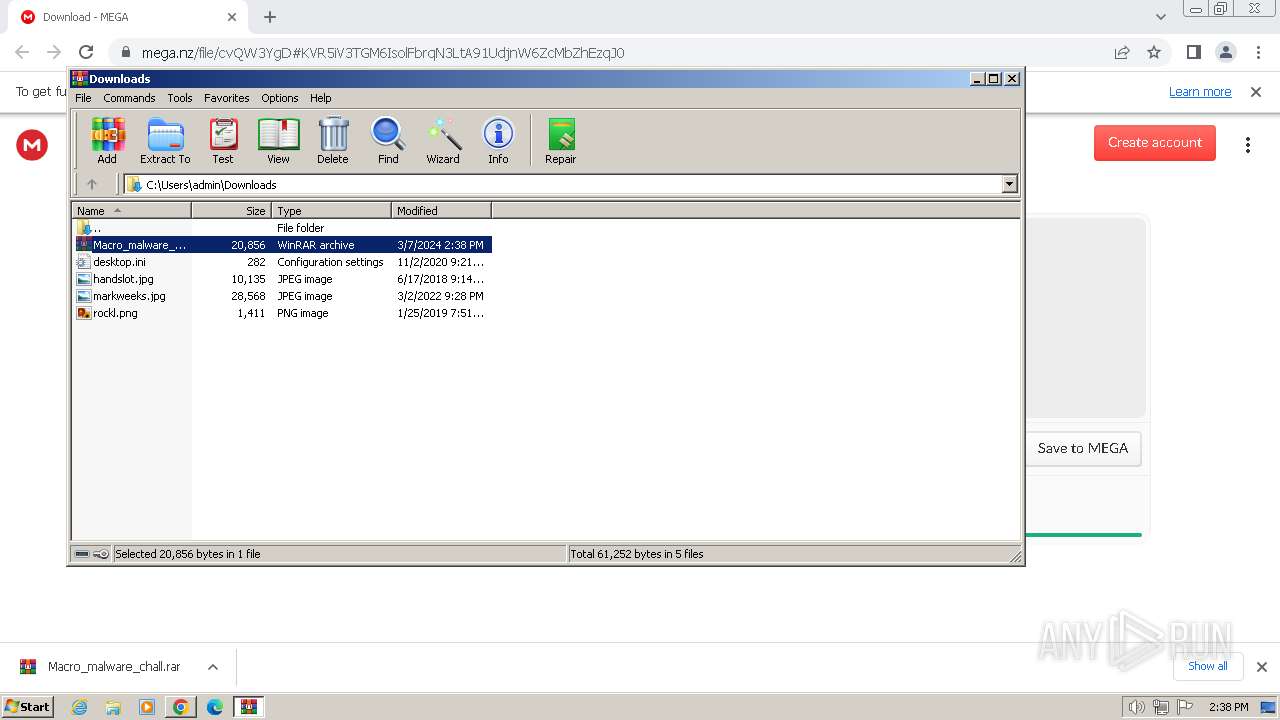1280x720 pixels.
Task: Open Chrome three-dot menu
Action: [x=1256, y=52]
